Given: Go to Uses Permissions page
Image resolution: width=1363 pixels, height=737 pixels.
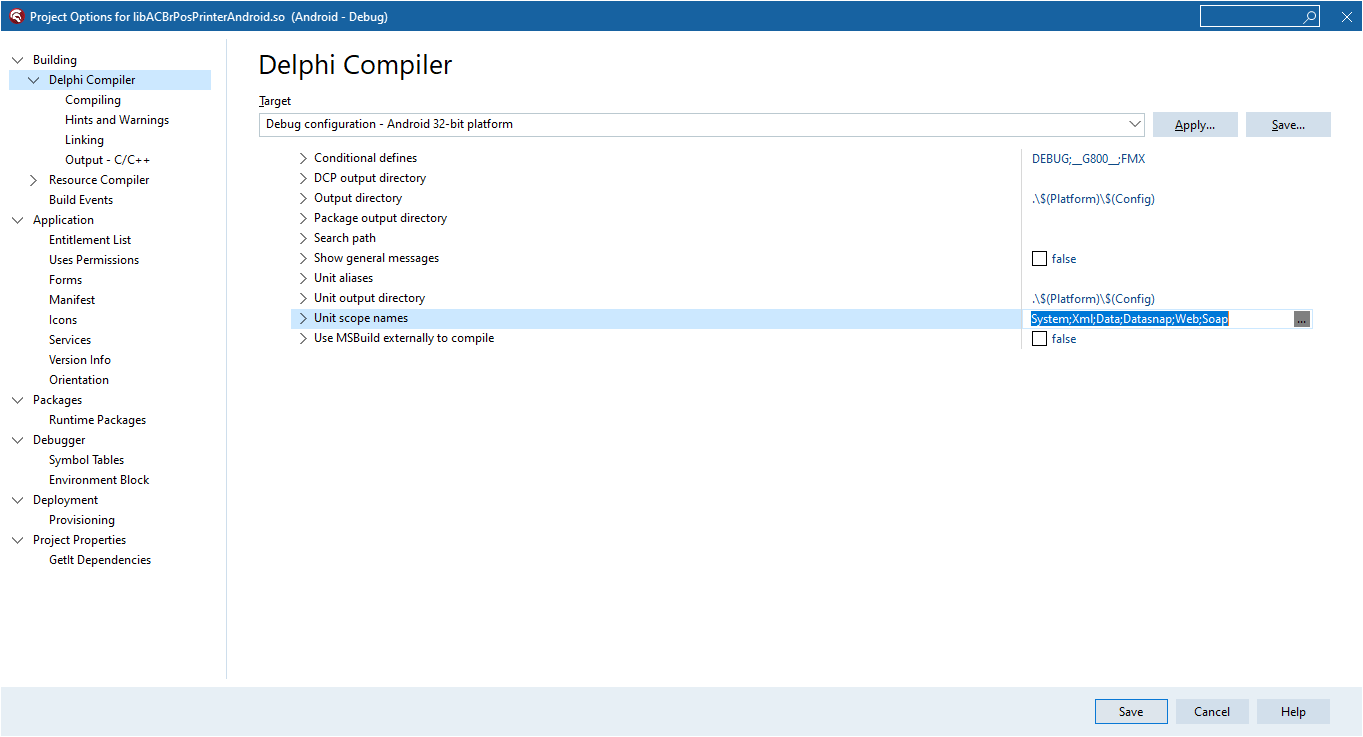Looking at the screenshot, I should tap(94, 260).
